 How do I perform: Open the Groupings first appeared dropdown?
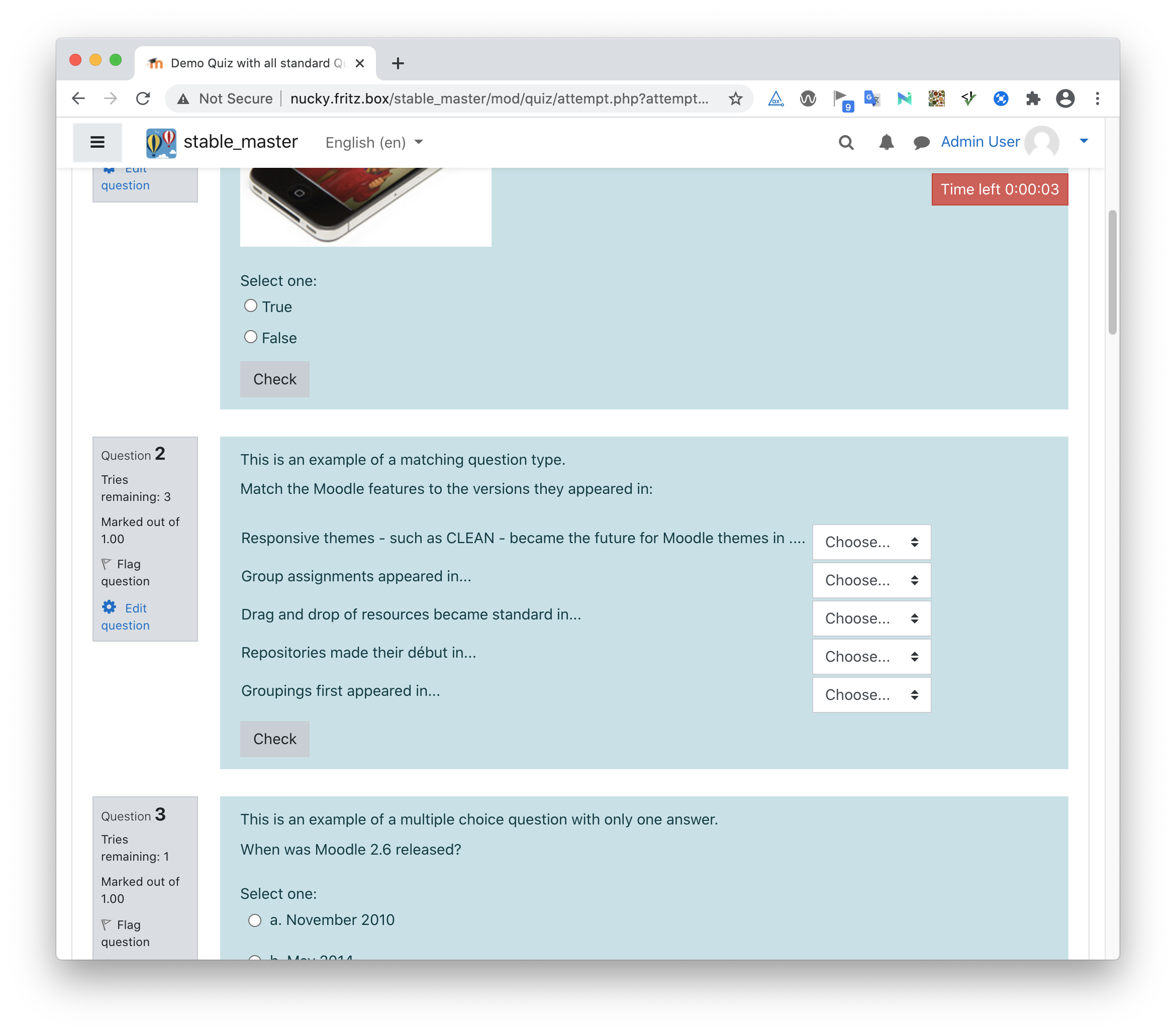click(x=871, y=694)
